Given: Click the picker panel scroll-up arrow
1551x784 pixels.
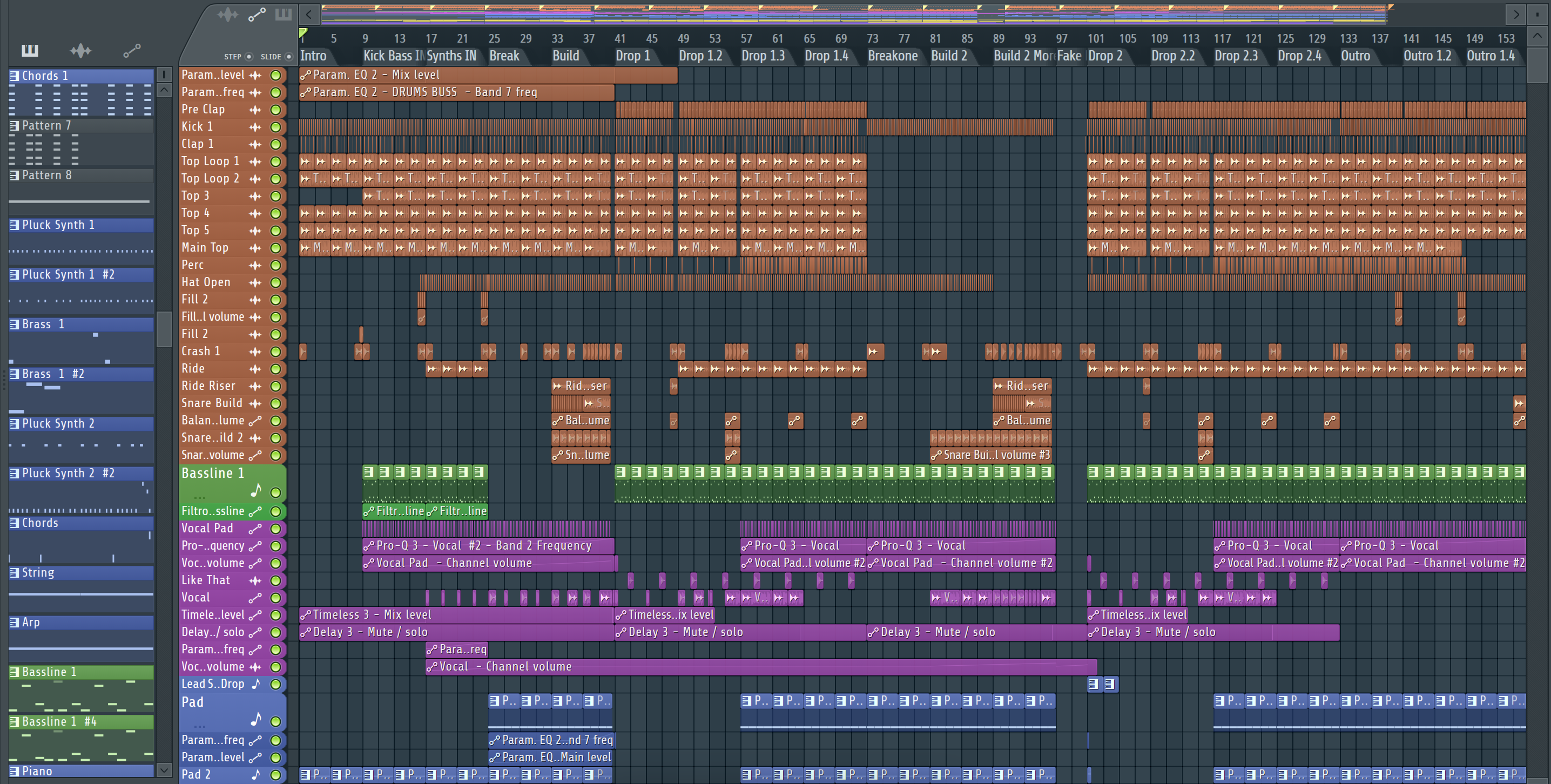Looking at the screenshot, I should point(164,90).
